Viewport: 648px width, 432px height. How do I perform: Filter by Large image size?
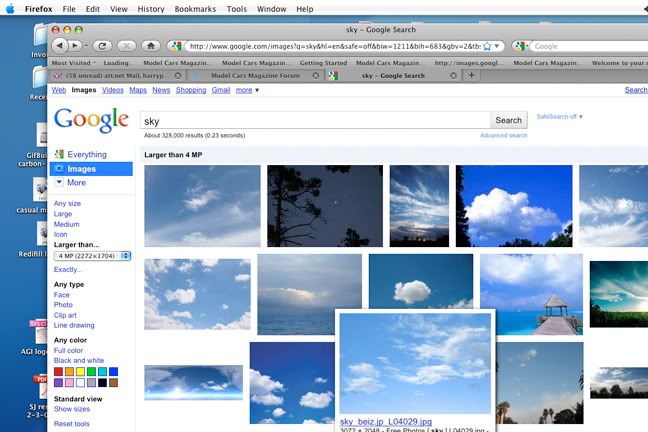click(x=63, y=214)
